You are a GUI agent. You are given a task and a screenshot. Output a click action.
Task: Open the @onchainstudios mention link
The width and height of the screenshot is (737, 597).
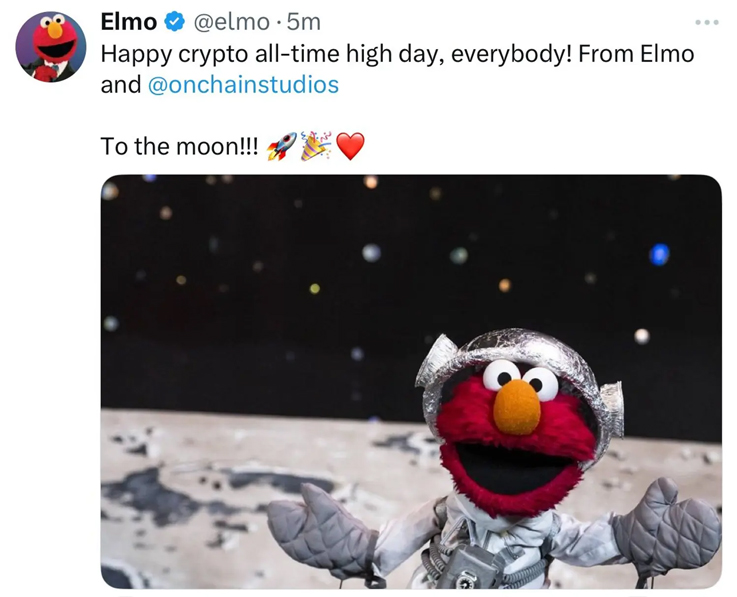point(243,85)
